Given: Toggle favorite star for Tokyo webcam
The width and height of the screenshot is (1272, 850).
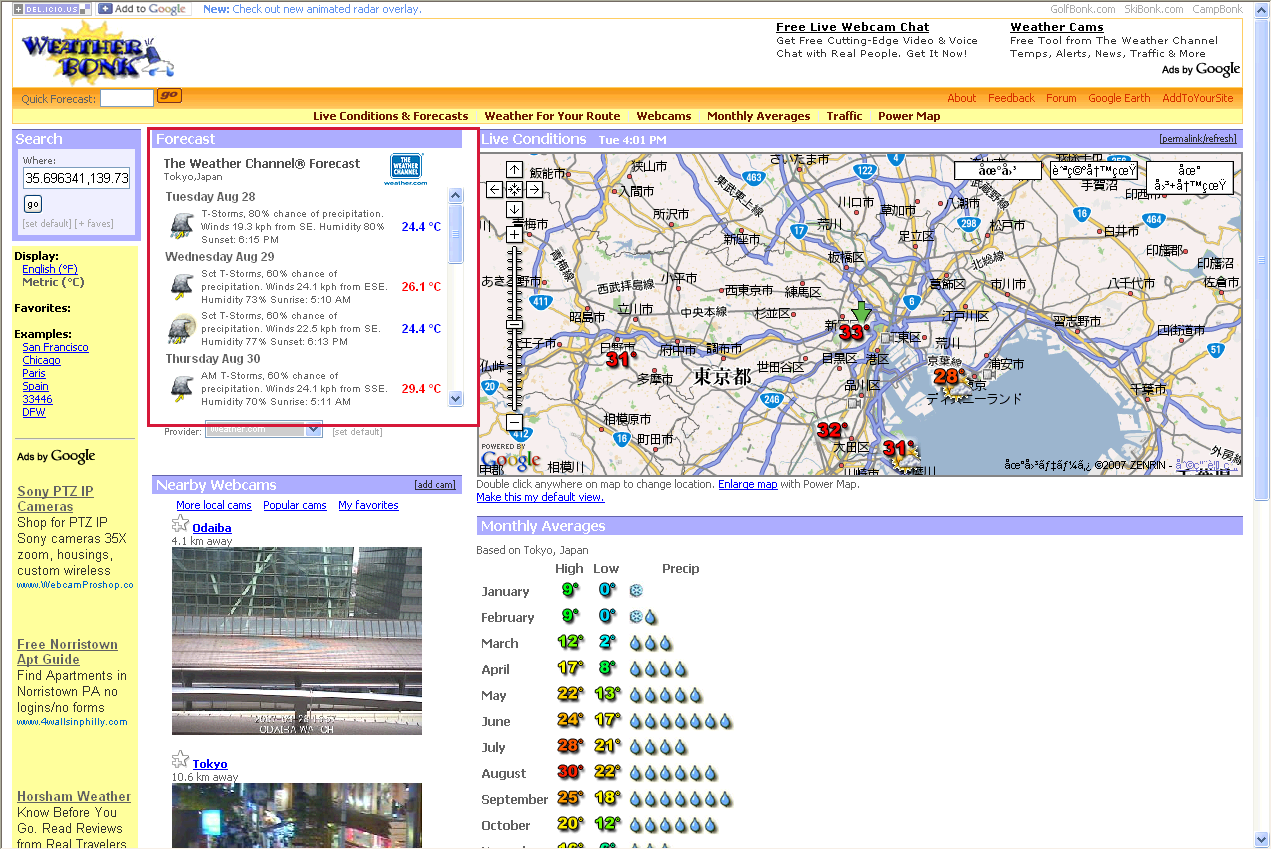Looking at the screenshot, I should (180, 760).
